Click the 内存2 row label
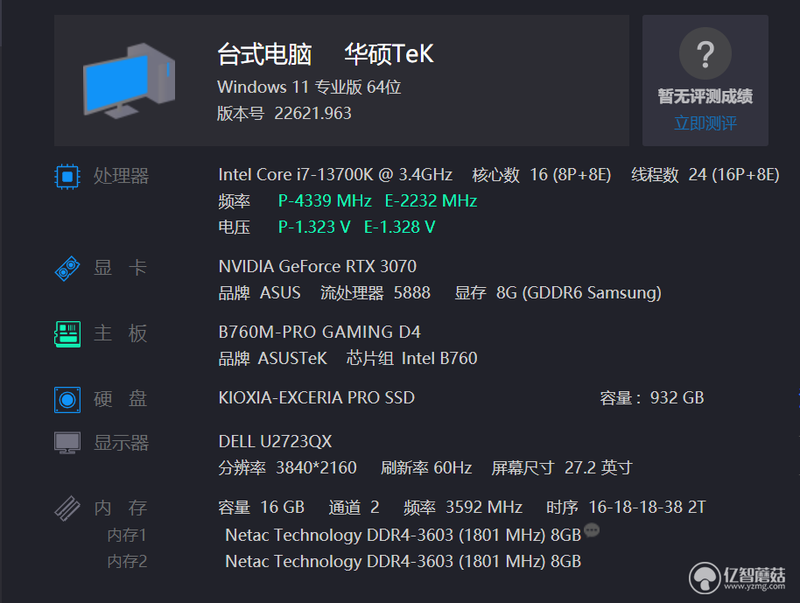 pos(127,562)
